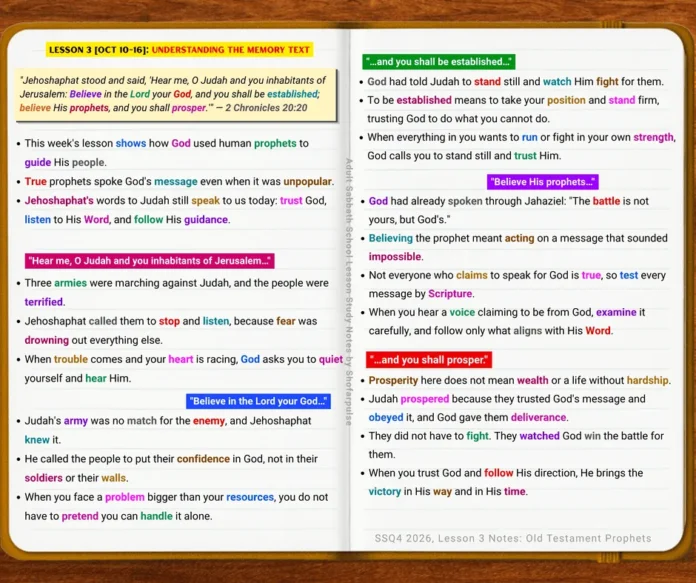Click the magenta word 'pretend'
The image size is (696, 583).
click(80, 516)
